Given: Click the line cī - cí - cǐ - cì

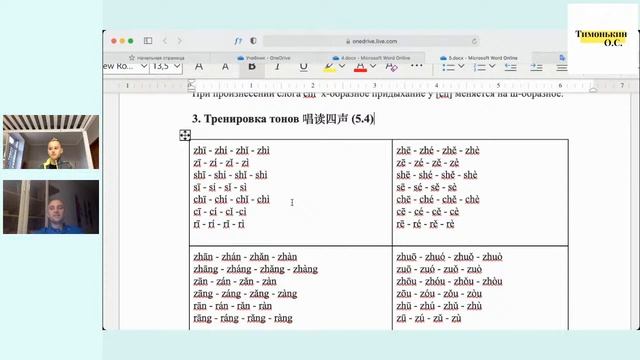Looking at the screenshot, I should tap(220, 212).
